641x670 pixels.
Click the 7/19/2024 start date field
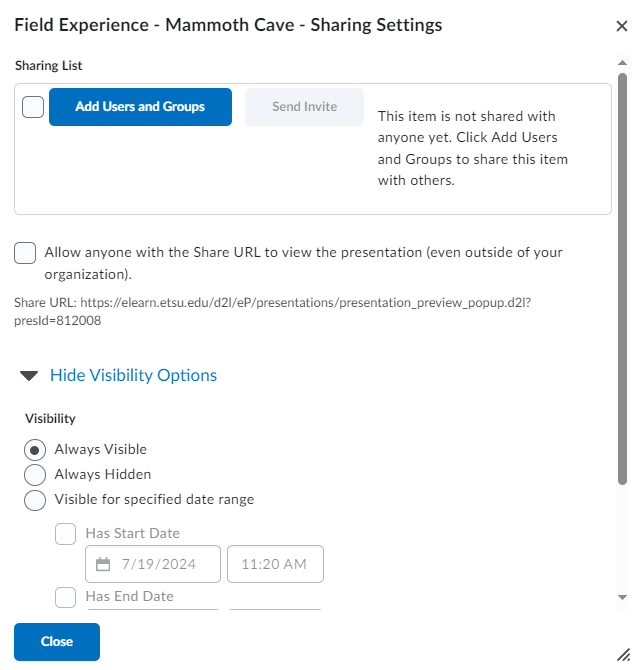click(165, 564)
